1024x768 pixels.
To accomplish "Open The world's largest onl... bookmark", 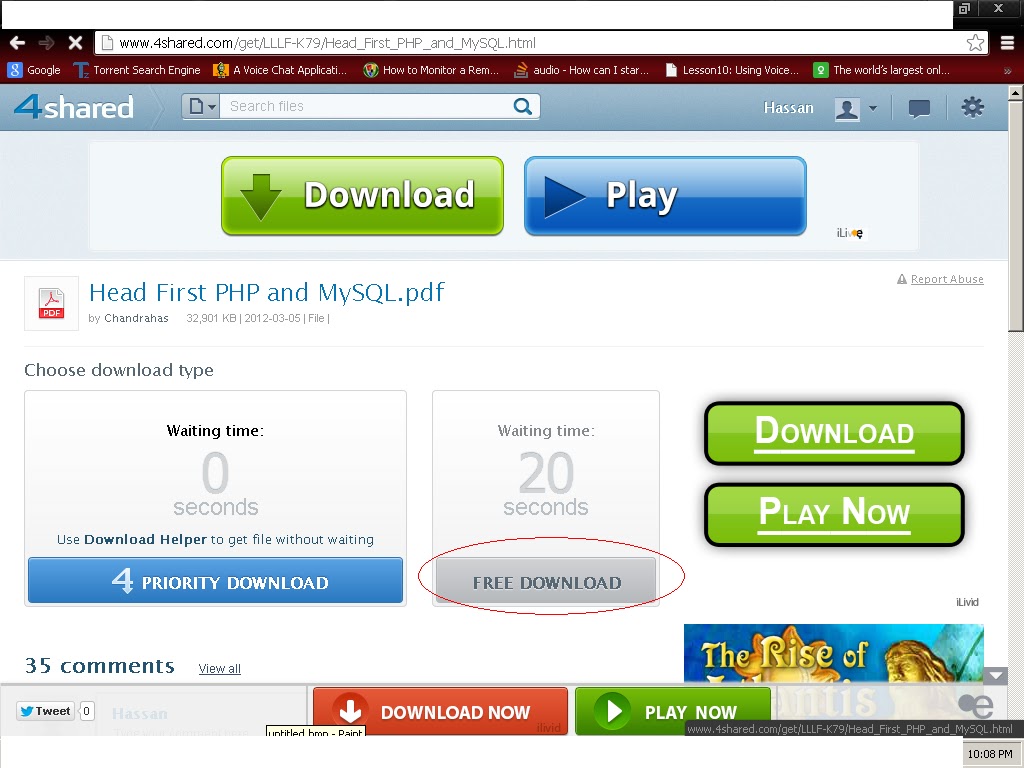I will (x=882, y=70).
